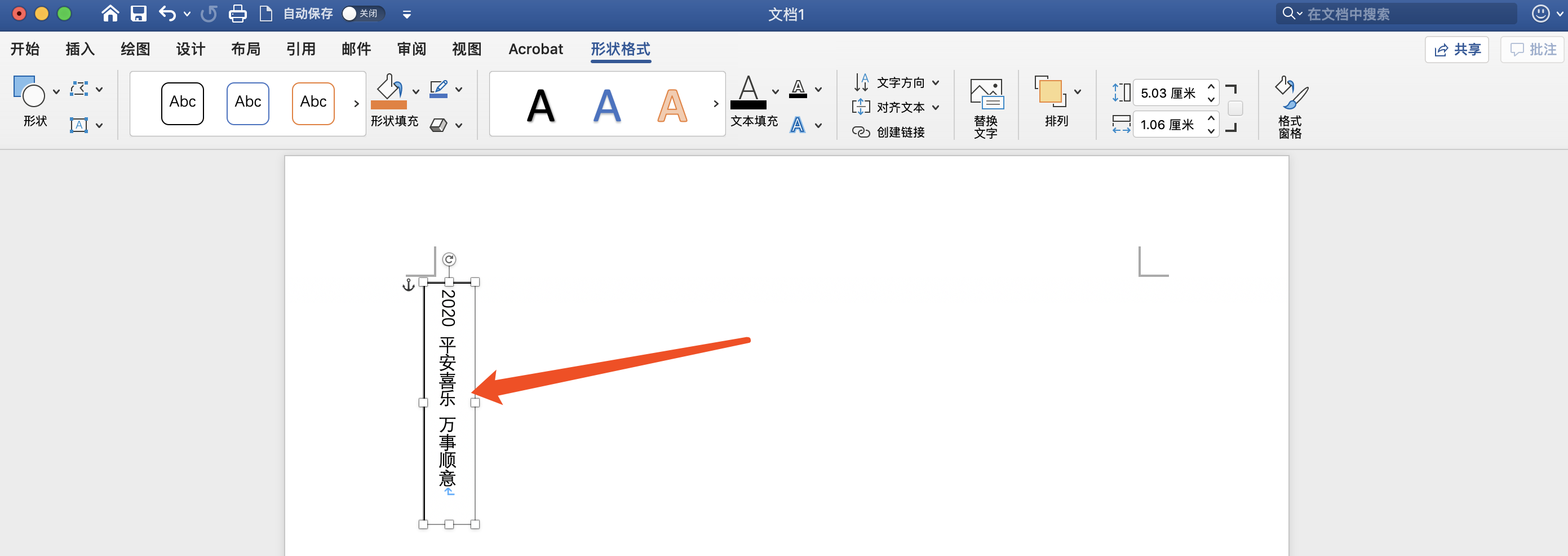The height and width of the screenshot is (556, 1568).
Task: Click the edit shape points icon
Action: pyautogui.click(x=79, y=89)
